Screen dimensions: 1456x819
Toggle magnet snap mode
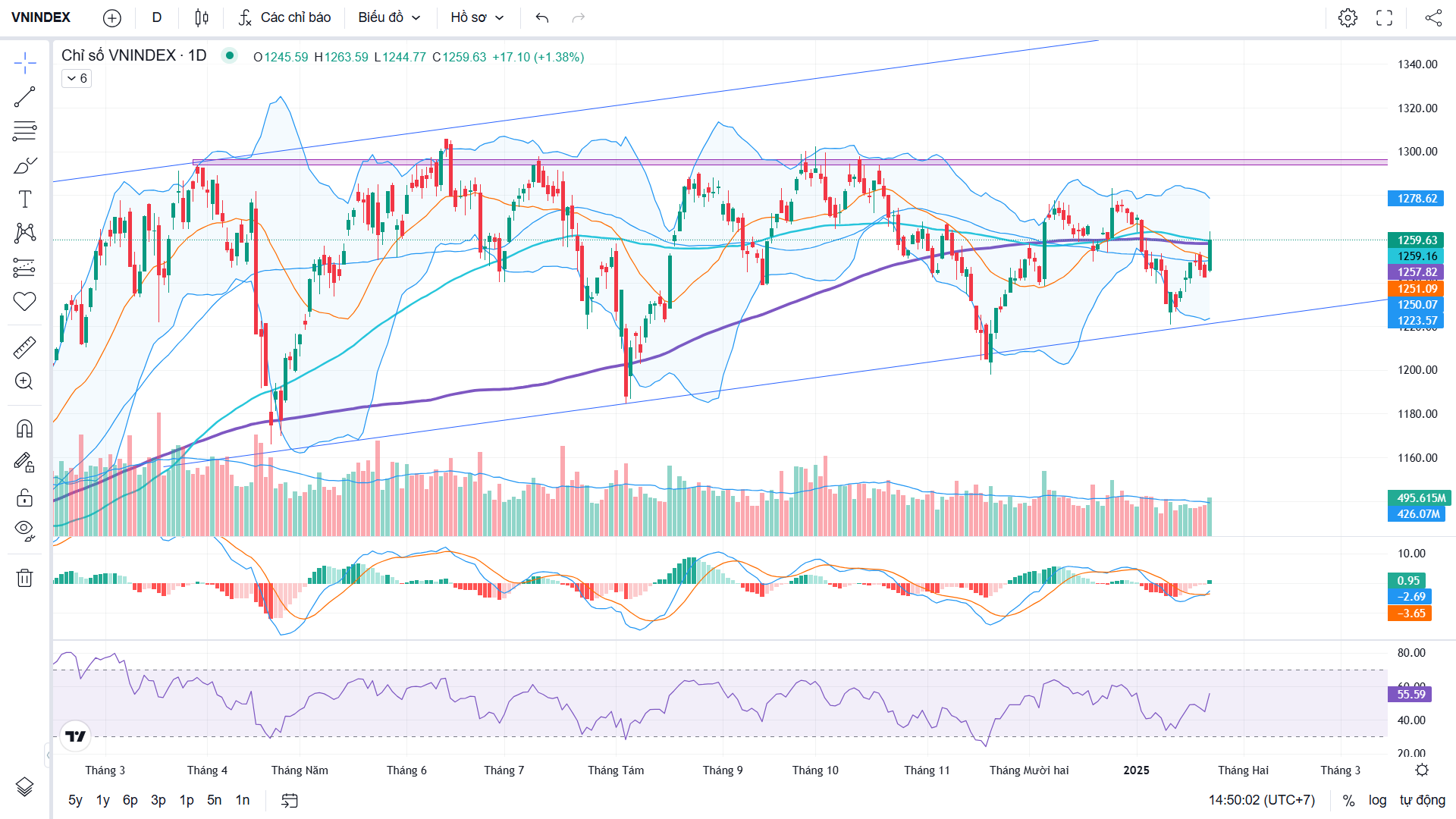coord(24,429)
